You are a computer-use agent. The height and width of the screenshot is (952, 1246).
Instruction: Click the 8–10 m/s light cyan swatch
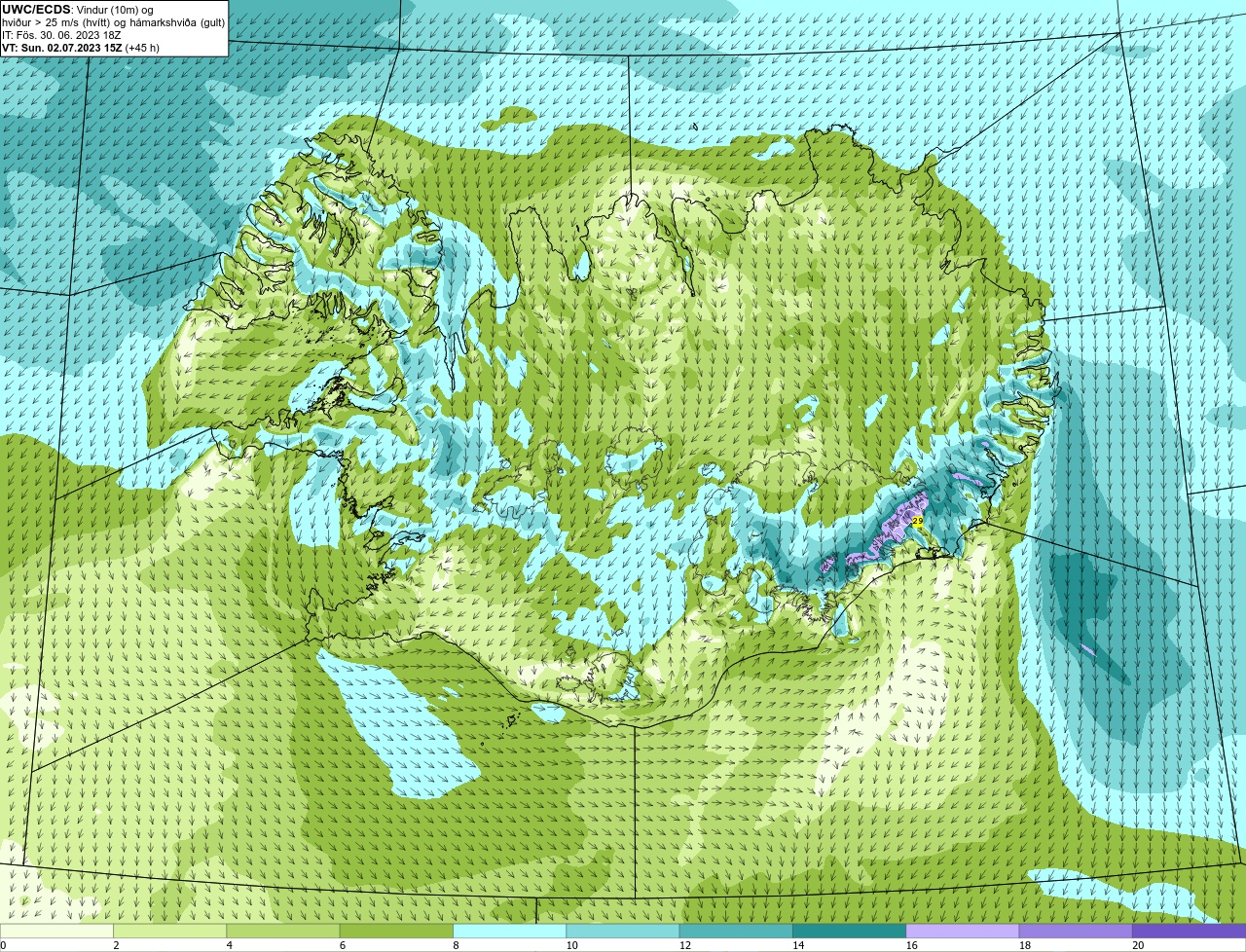510,931
